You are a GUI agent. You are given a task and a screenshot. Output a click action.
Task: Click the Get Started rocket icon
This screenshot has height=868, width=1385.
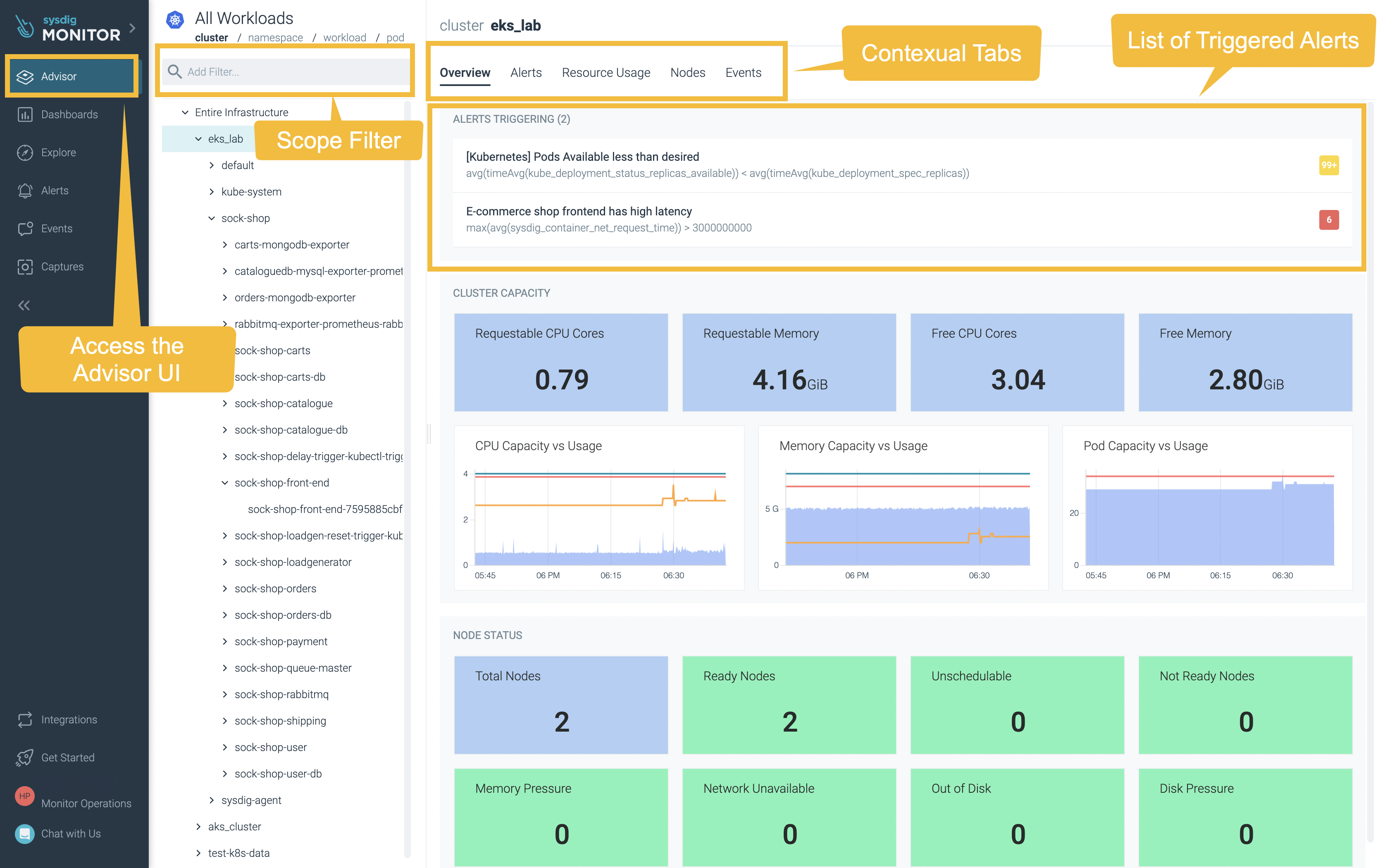(x=25, y=757)
